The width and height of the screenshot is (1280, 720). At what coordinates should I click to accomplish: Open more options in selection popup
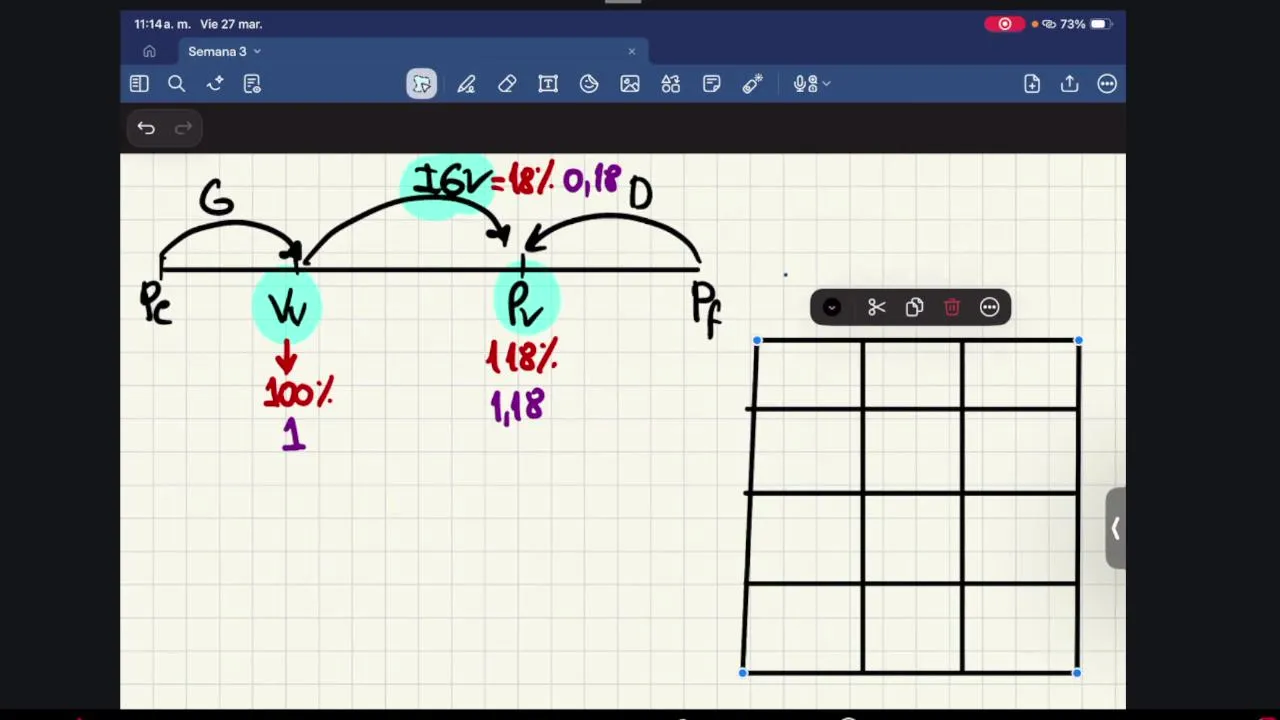click(989, 308)
